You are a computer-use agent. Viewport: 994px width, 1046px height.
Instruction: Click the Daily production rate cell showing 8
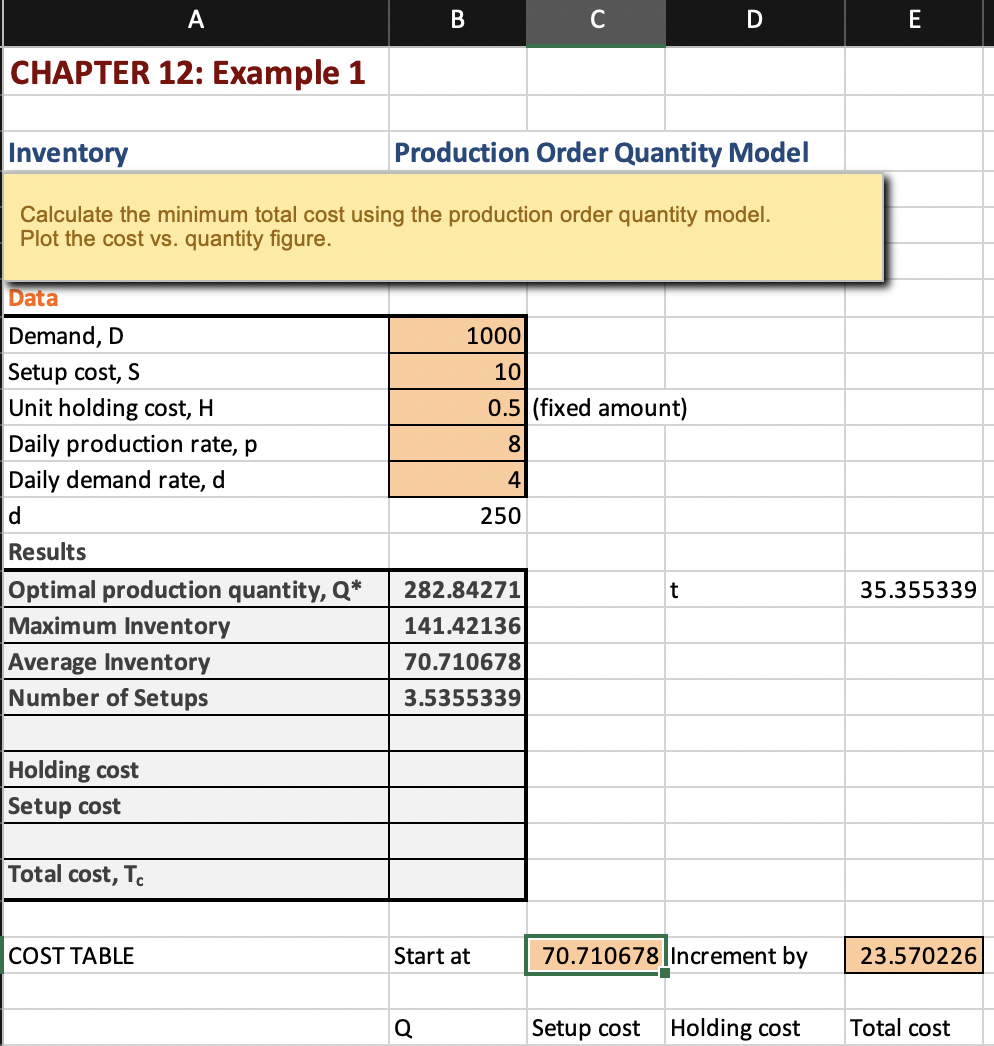click(457, 443)
